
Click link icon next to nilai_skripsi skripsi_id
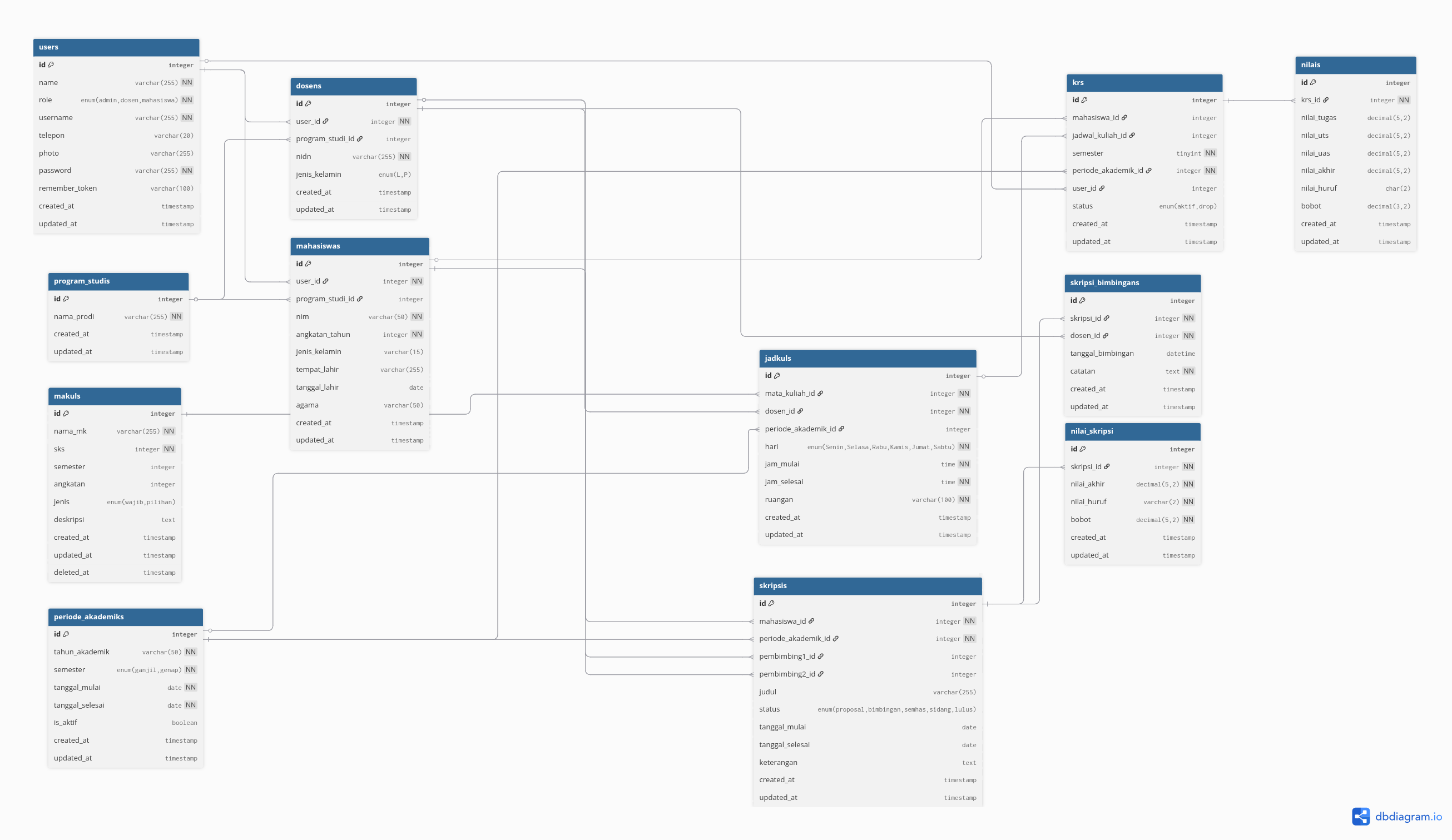click(x=1107, y=466)
